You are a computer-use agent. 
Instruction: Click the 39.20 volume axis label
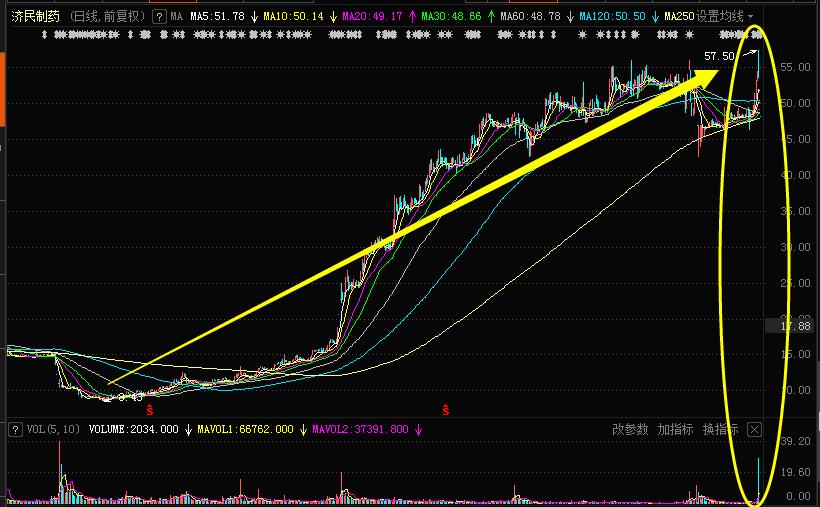tap(795, 442)
